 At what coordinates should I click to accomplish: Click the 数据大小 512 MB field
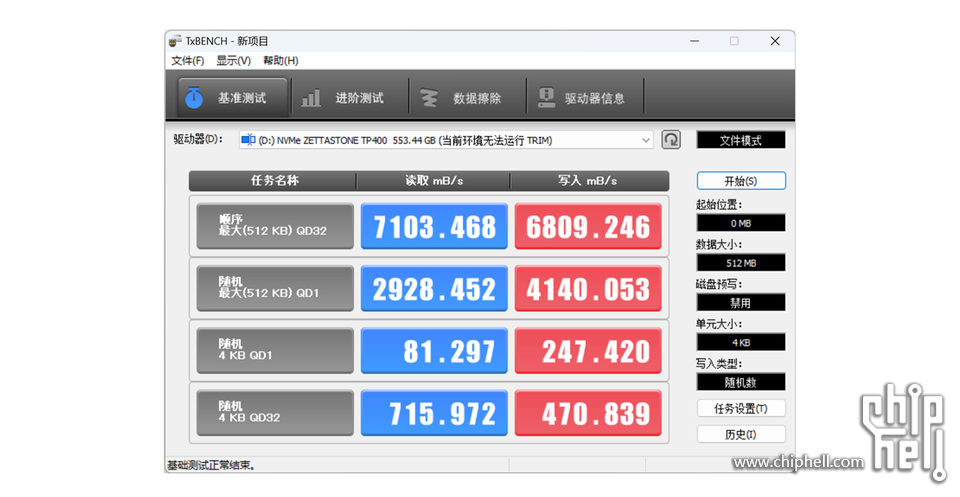740,262
